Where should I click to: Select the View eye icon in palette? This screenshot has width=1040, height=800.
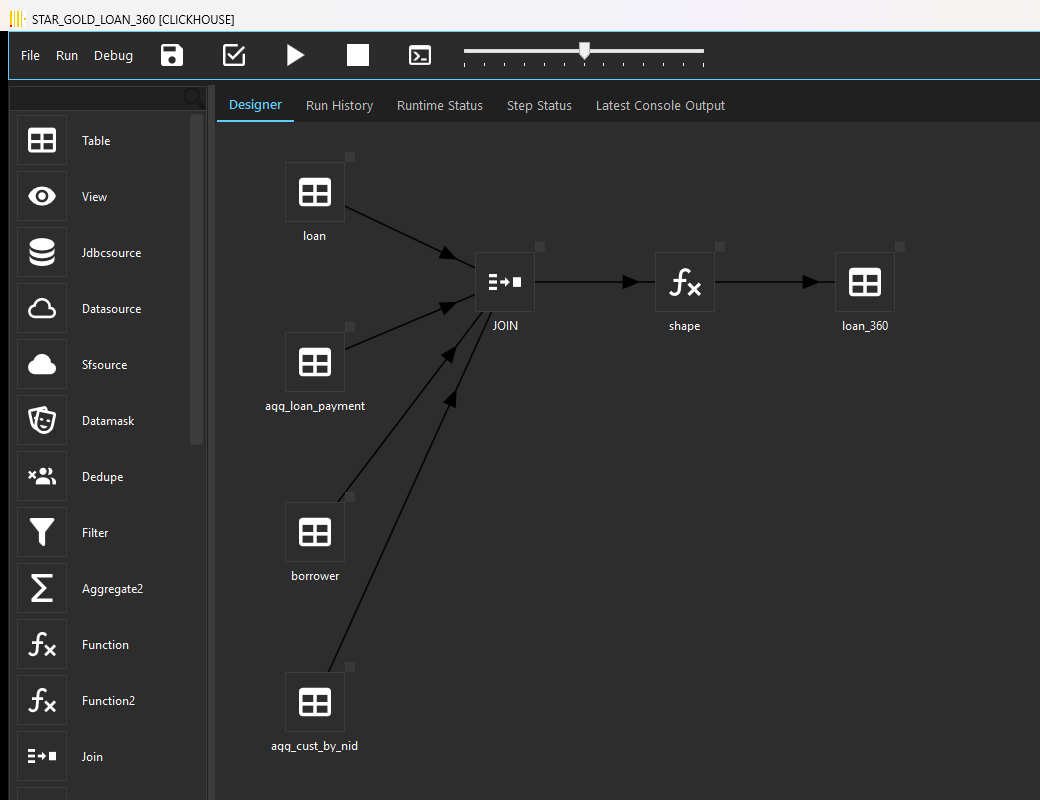(42, 196)
